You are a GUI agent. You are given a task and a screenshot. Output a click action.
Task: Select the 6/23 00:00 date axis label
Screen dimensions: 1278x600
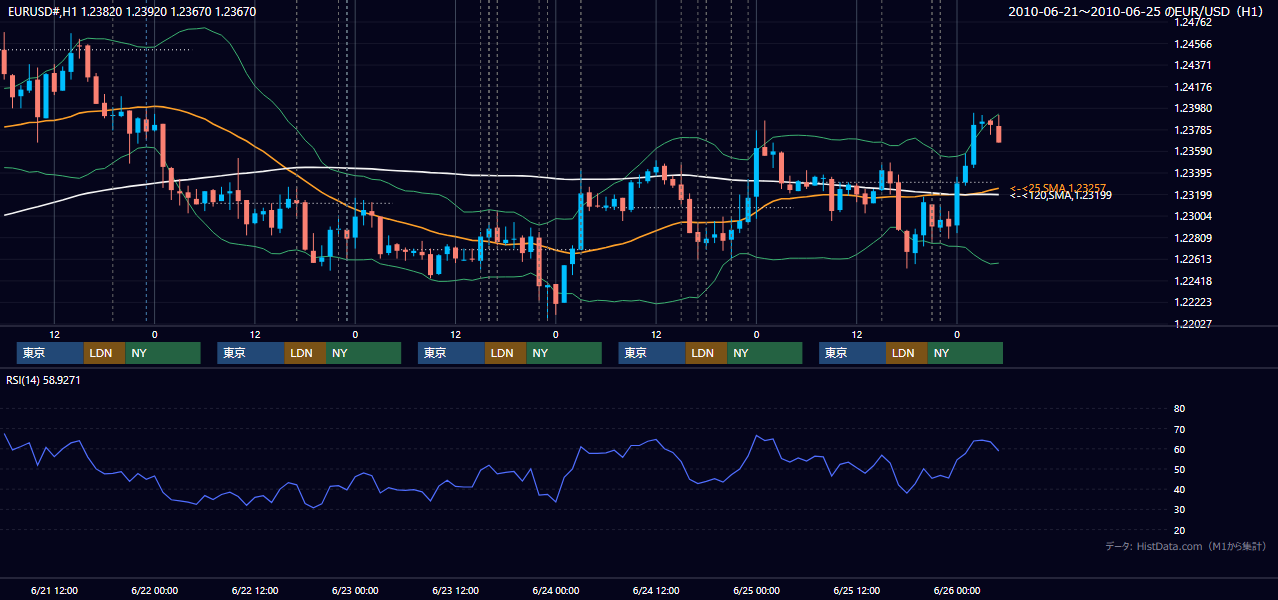[355, 590]
